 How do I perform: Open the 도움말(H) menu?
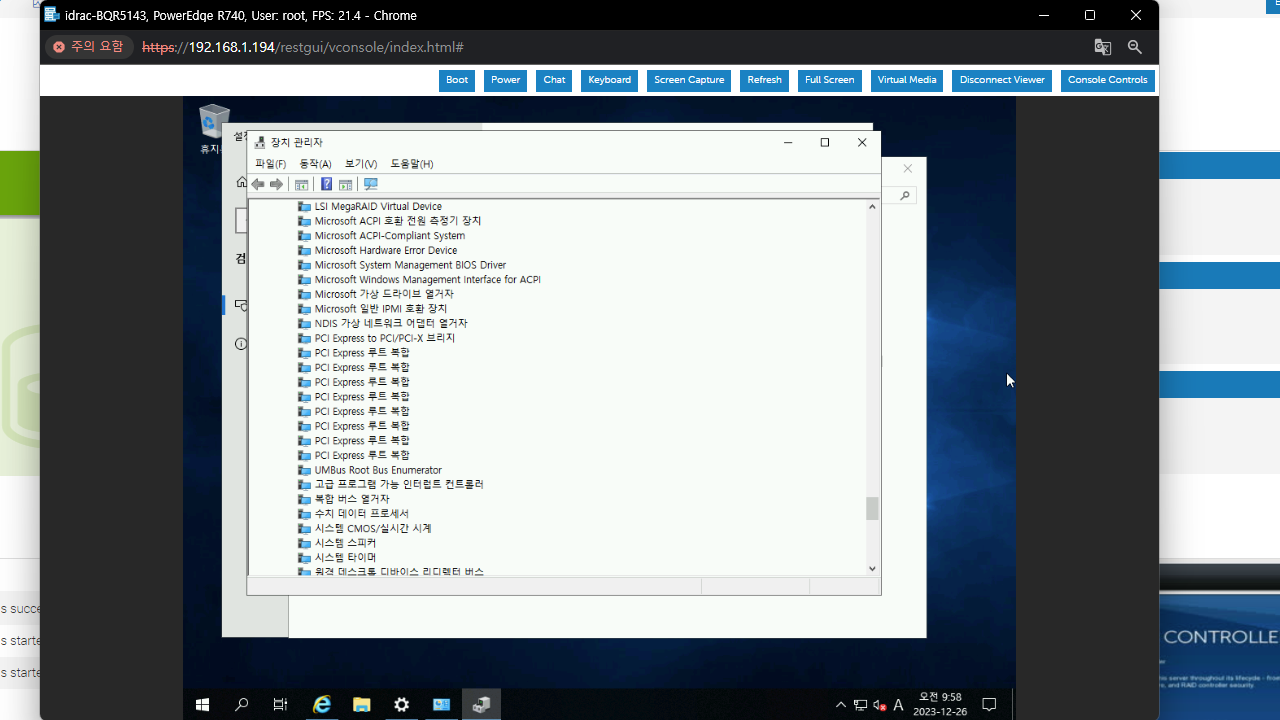click(x=411, y=164)
